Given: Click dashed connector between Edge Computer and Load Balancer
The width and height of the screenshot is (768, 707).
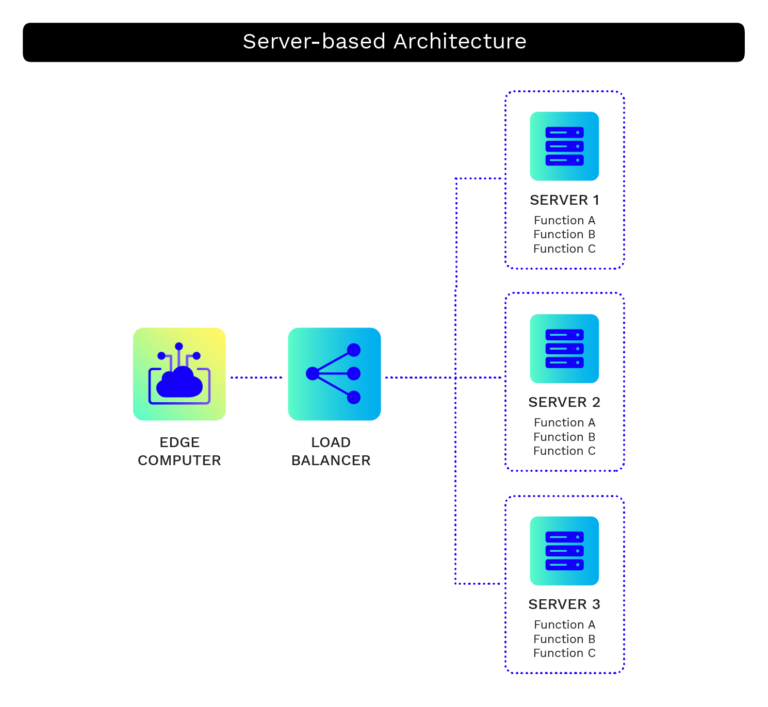Looking at the screenshot, I should click(x=257, y=378).
